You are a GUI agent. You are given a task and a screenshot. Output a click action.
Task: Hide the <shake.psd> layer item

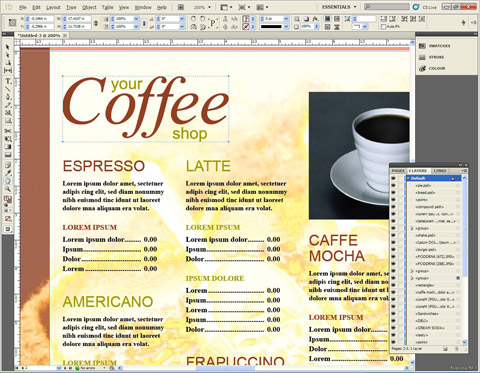click(394, 235)
